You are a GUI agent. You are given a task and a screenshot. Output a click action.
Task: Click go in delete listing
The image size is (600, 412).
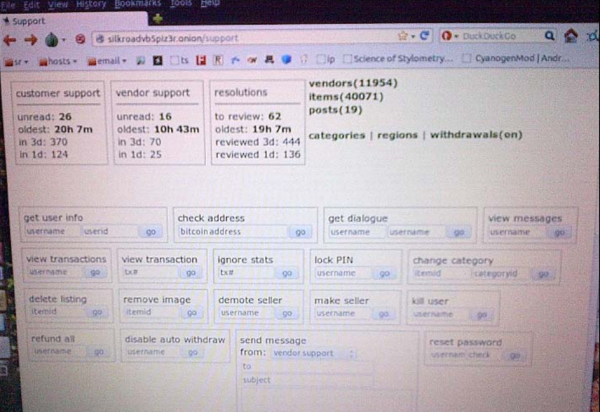coord(97,313)
